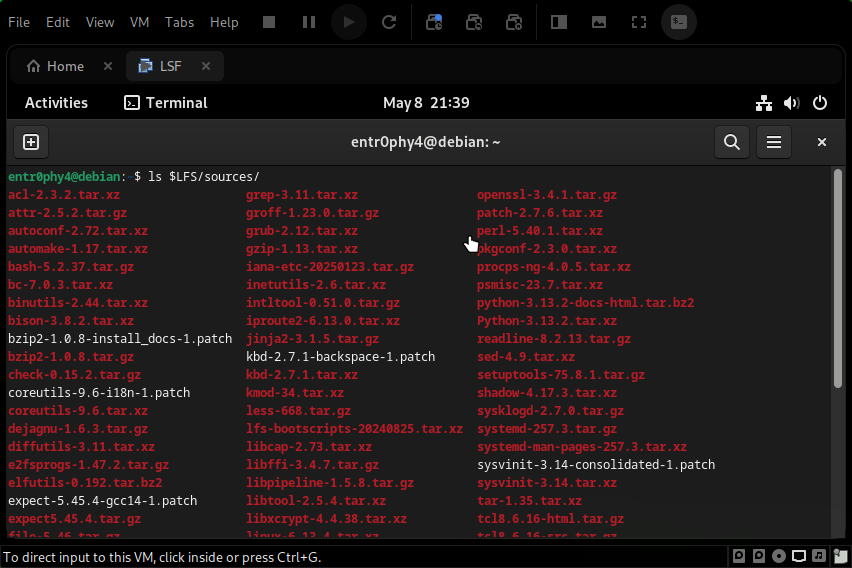Enter full screen mode
The image size is (852, 568).
pyautogui.click(x=639, y=22)
